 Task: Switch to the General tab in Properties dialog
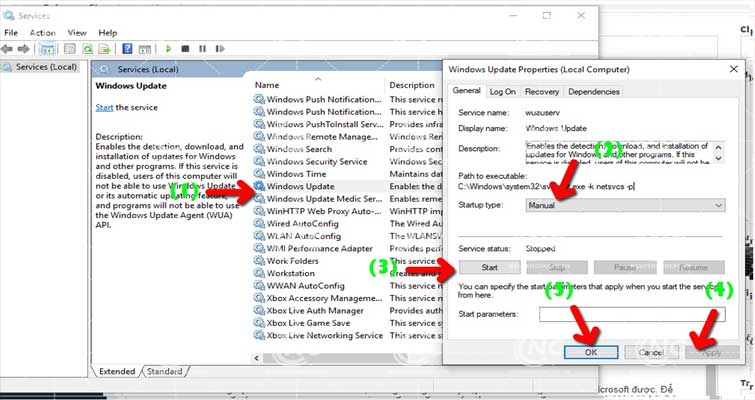pyautogui.click(x=467, y=90)
